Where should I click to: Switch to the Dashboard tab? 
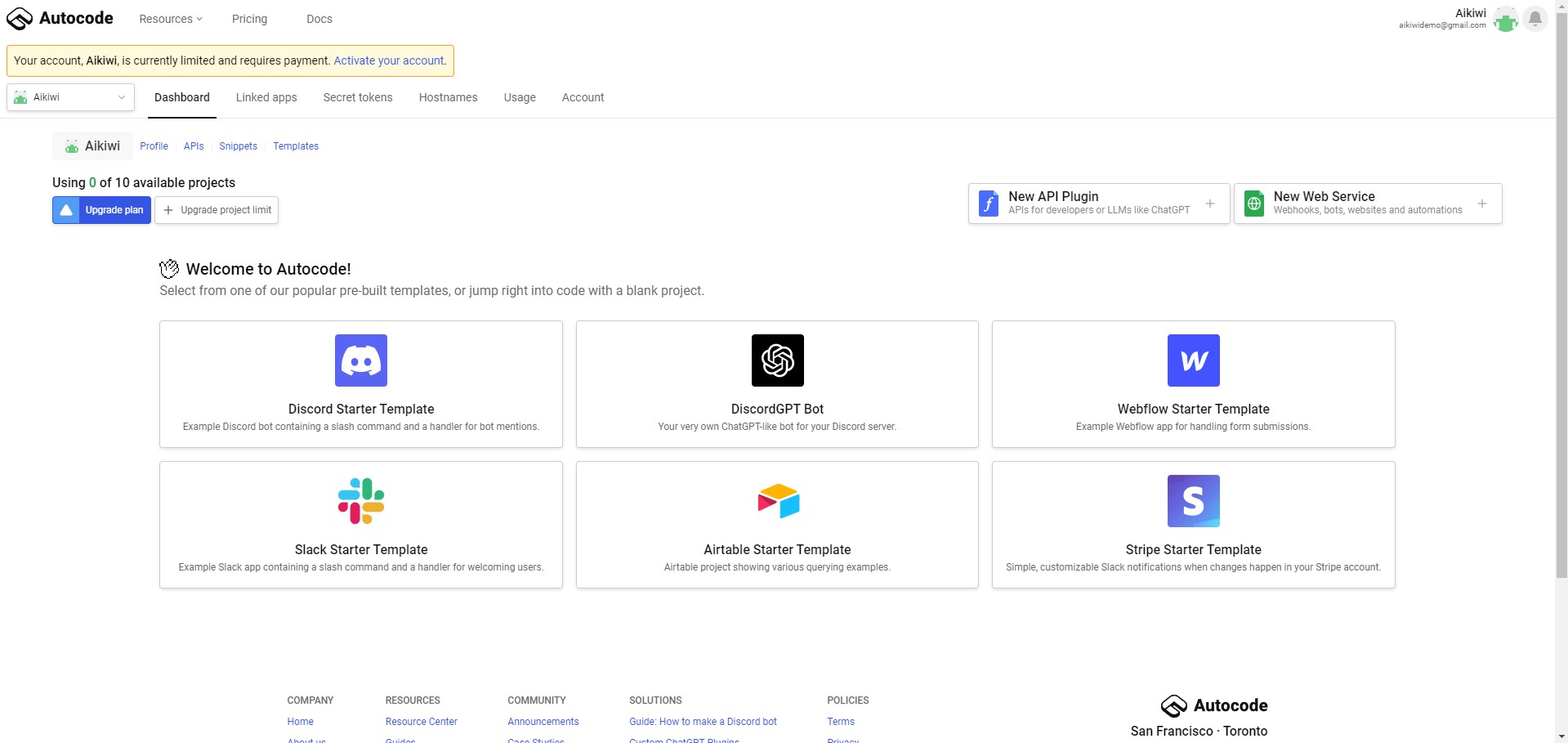pyautogui.click(x=182, y=97)
